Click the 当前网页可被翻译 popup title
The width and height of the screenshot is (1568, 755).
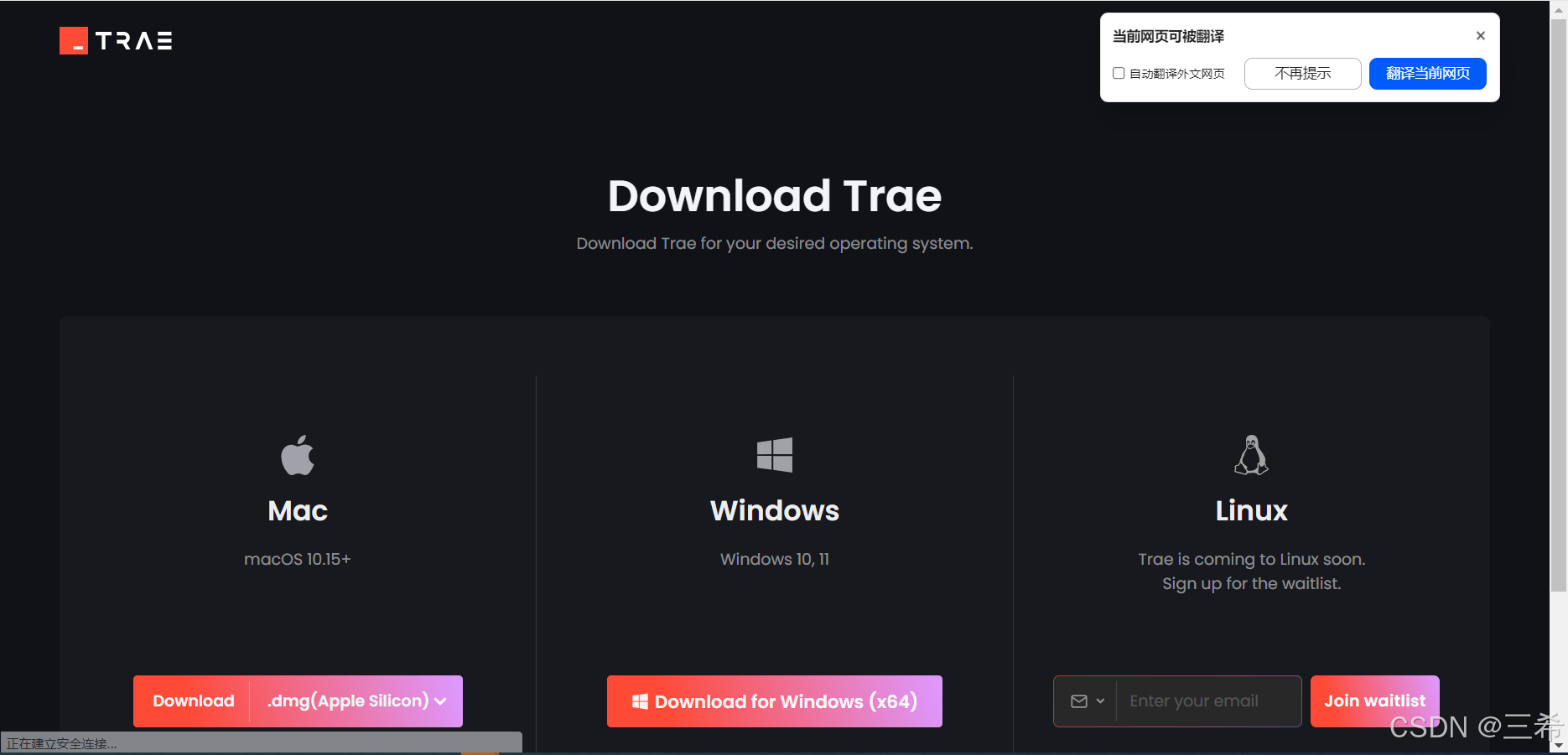click(x=1168, y=36)
